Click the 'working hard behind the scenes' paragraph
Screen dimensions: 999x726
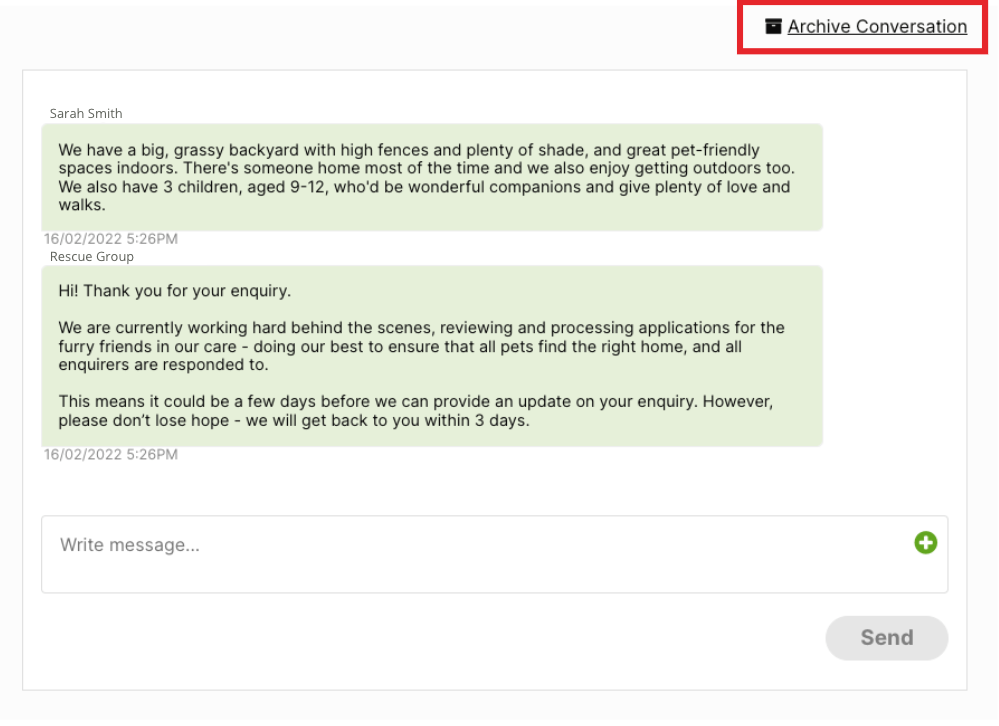point(422,346)
